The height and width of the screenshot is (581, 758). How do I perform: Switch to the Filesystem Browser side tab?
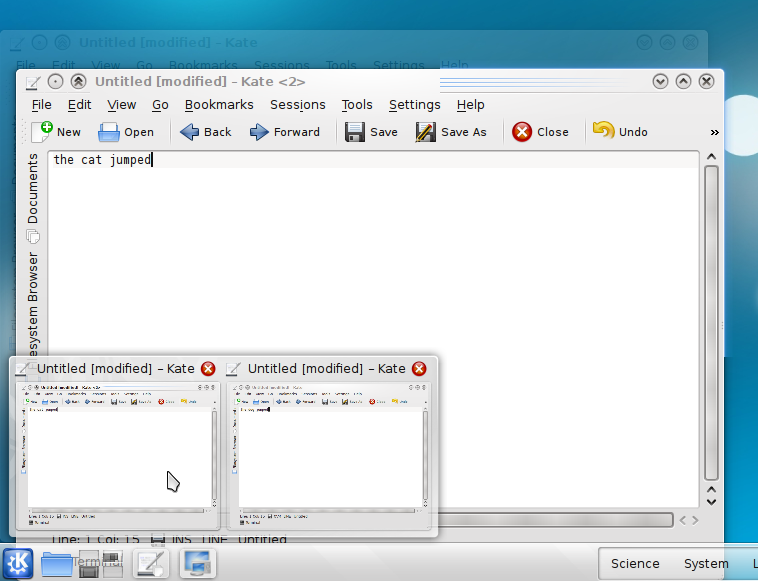(32, 305)
